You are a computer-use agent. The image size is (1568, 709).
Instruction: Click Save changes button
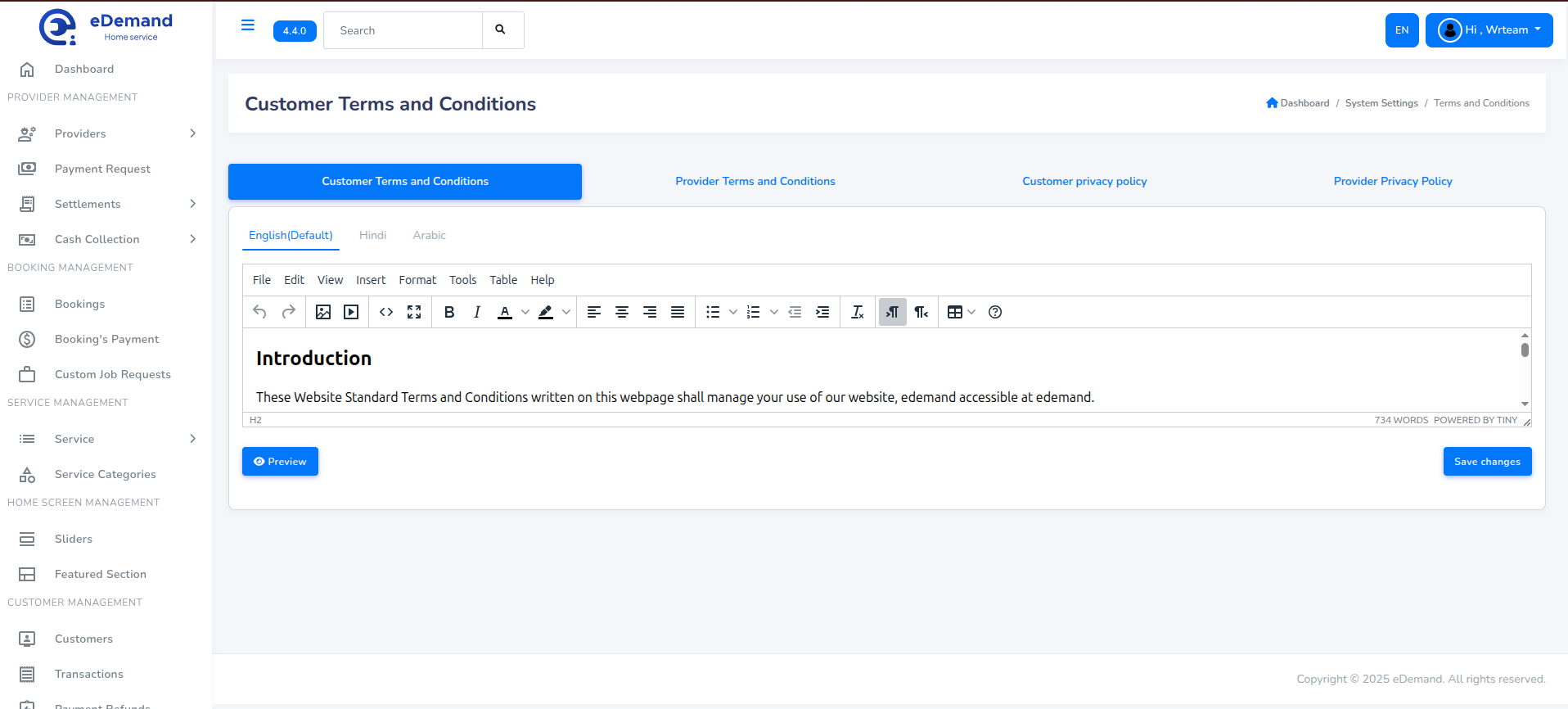[x=1487, y=462]
